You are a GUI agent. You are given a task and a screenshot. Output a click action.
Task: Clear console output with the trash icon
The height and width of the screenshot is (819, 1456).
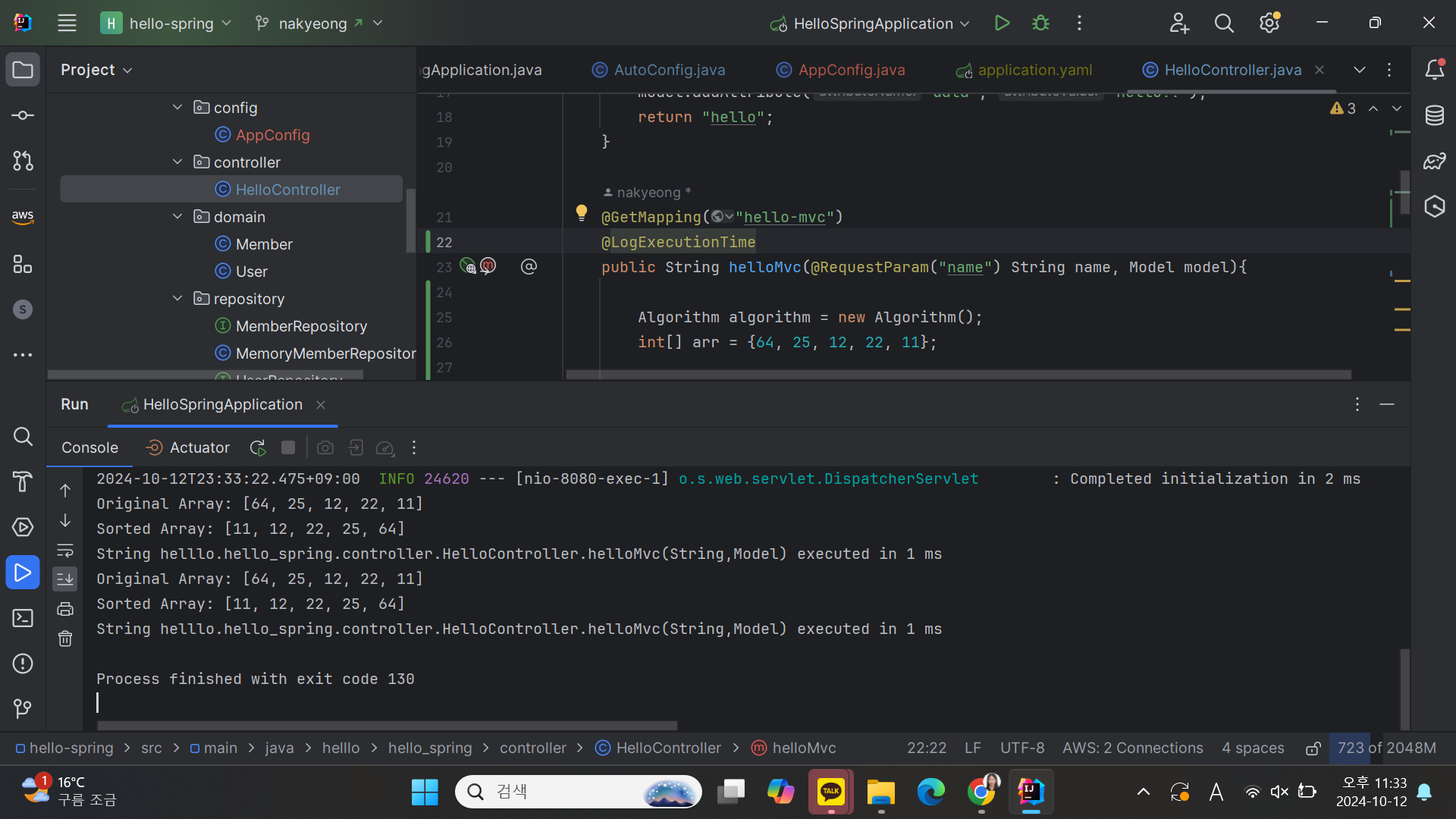point(65,639)
